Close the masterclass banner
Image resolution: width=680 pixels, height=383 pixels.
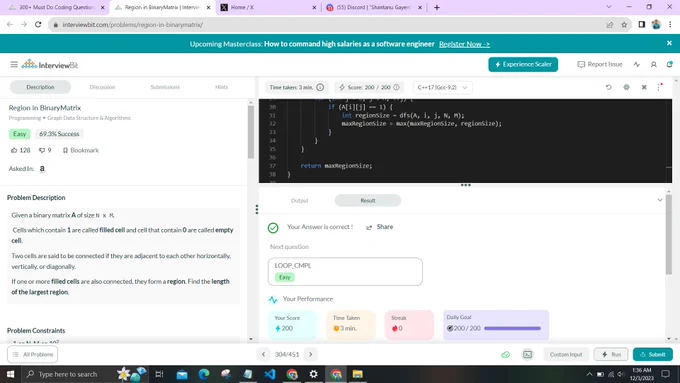[x=669, y=43]
